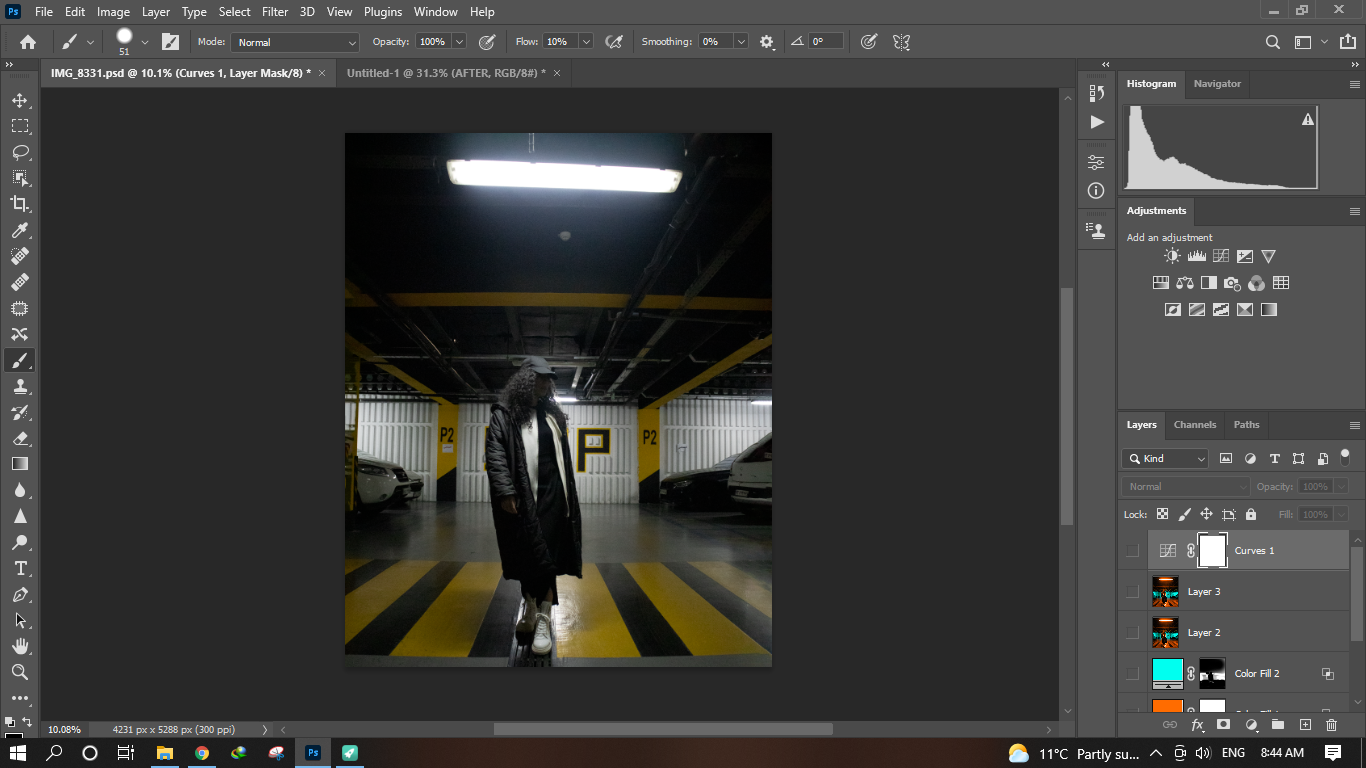
Task: Select the Eyedropper tool
Action: 20,230
